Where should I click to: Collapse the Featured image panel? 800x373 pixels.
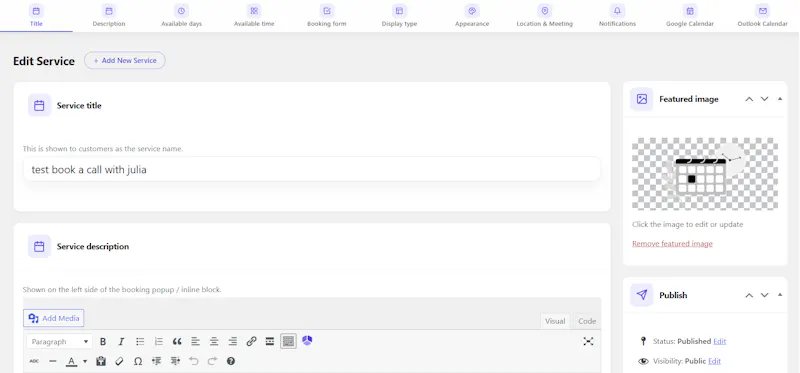(x=780, y=99)
